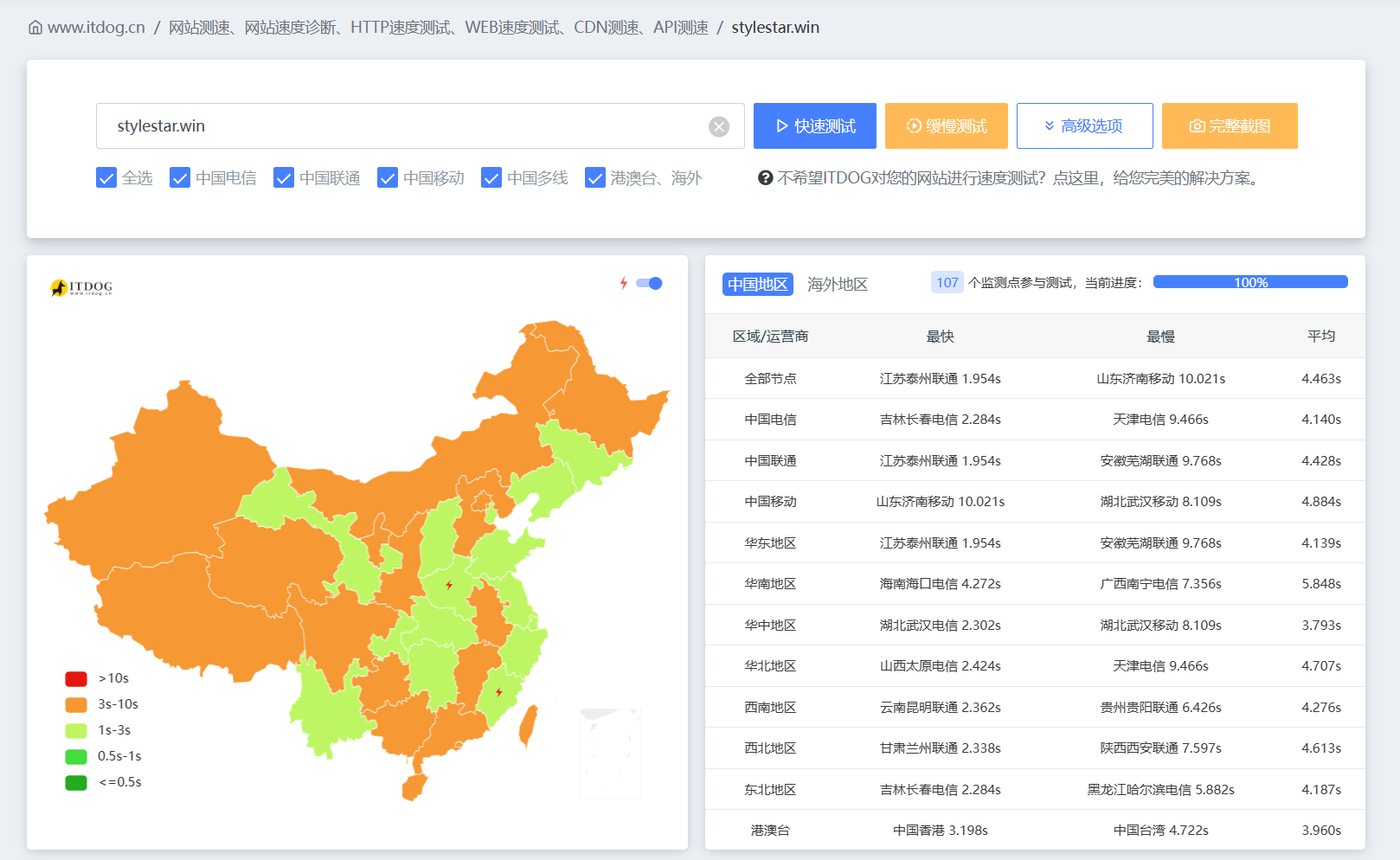This screenshot has height=860, width=1400.
Task: Click the 最快 column header
Action: [x=941, y=336]
